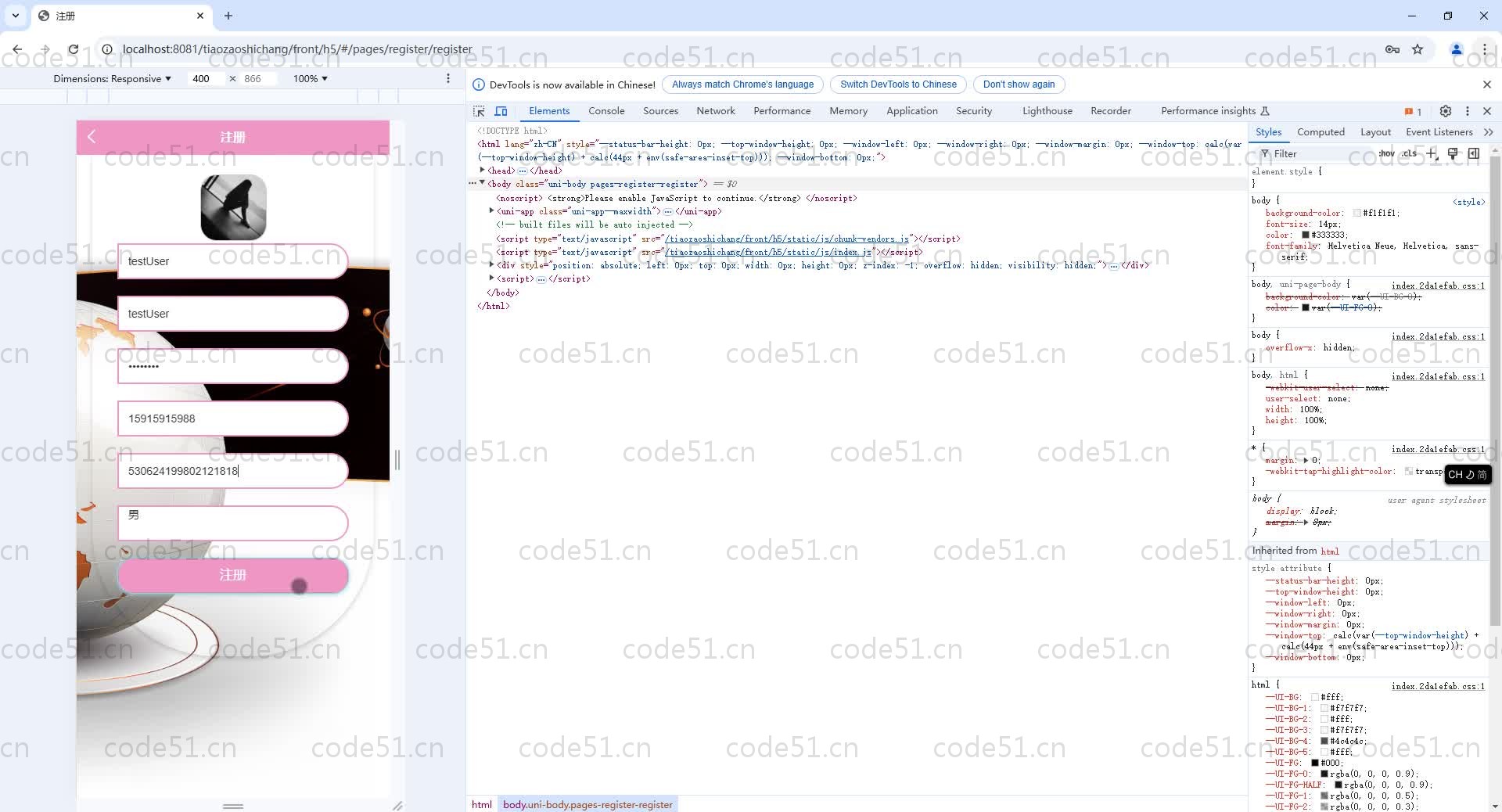Activate the inspect element picker tool
This screenshot has height=812, width=1502.
[479, 111]
